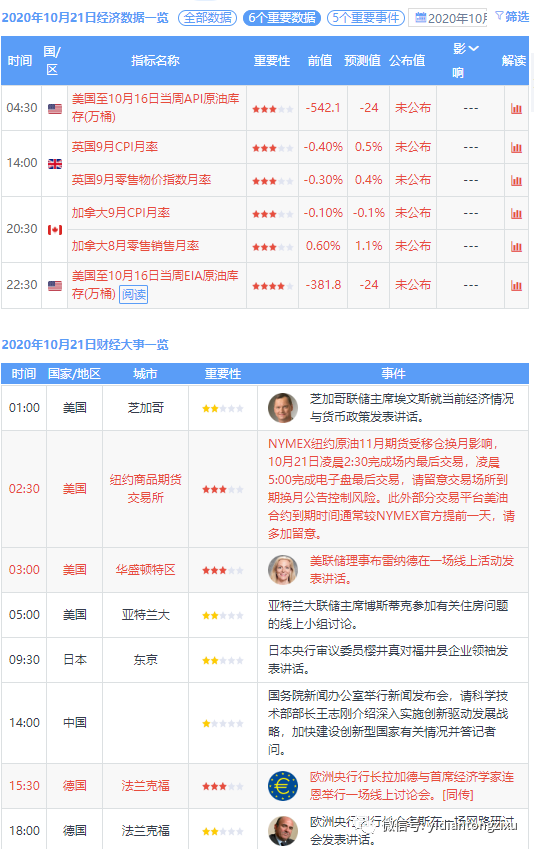Click the 筛选 filter funnel icon

click(499, 17)
